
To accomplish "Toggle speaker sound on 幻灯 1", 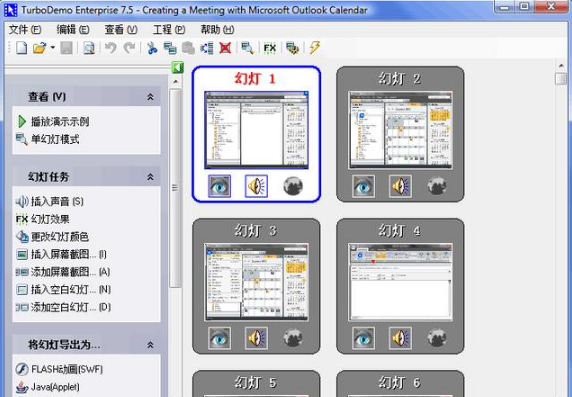I will tap(256, 186).
